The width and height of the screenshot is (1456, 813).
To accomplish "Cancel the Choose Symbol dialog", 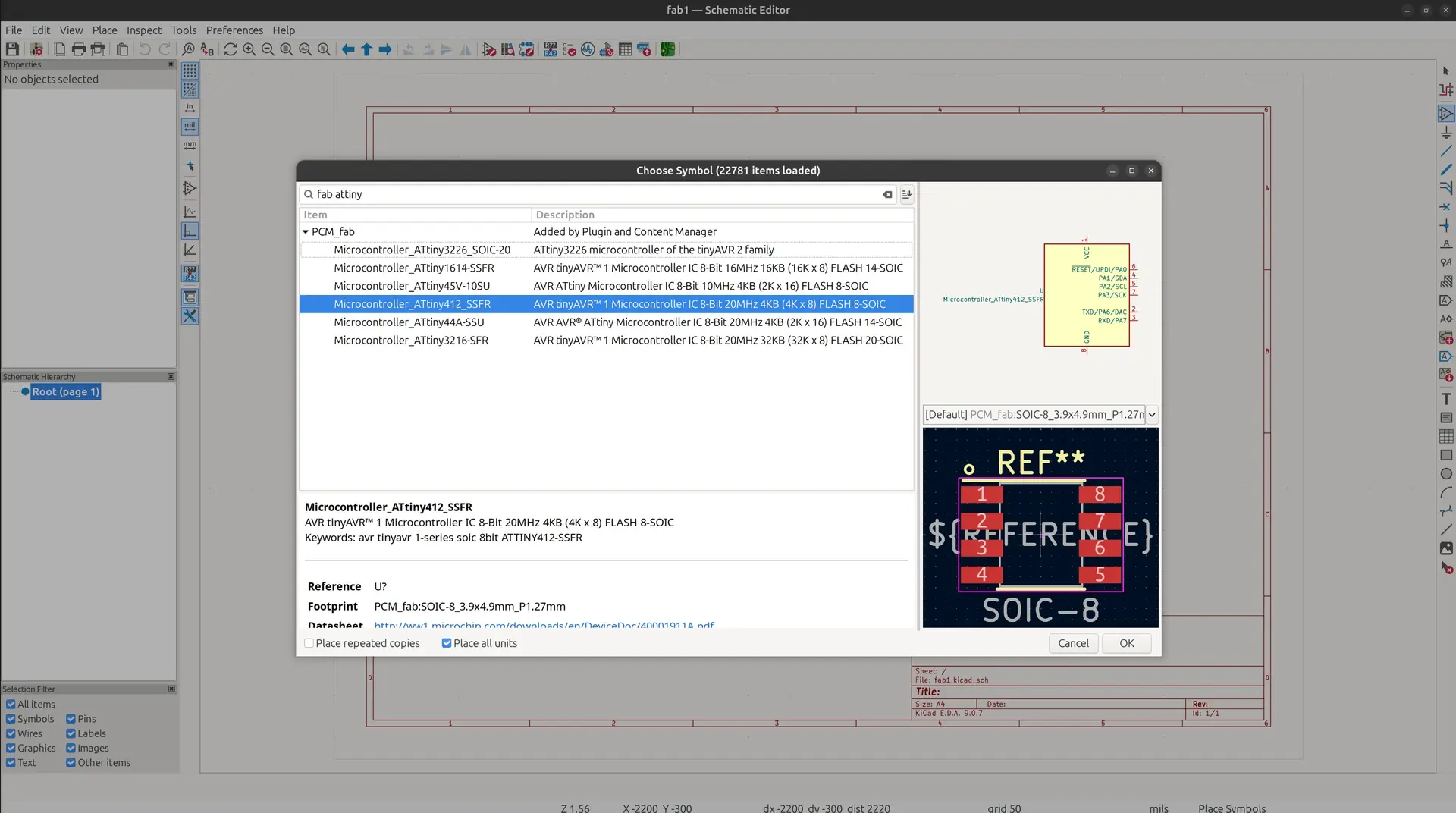I will (x=1073, y=643).
